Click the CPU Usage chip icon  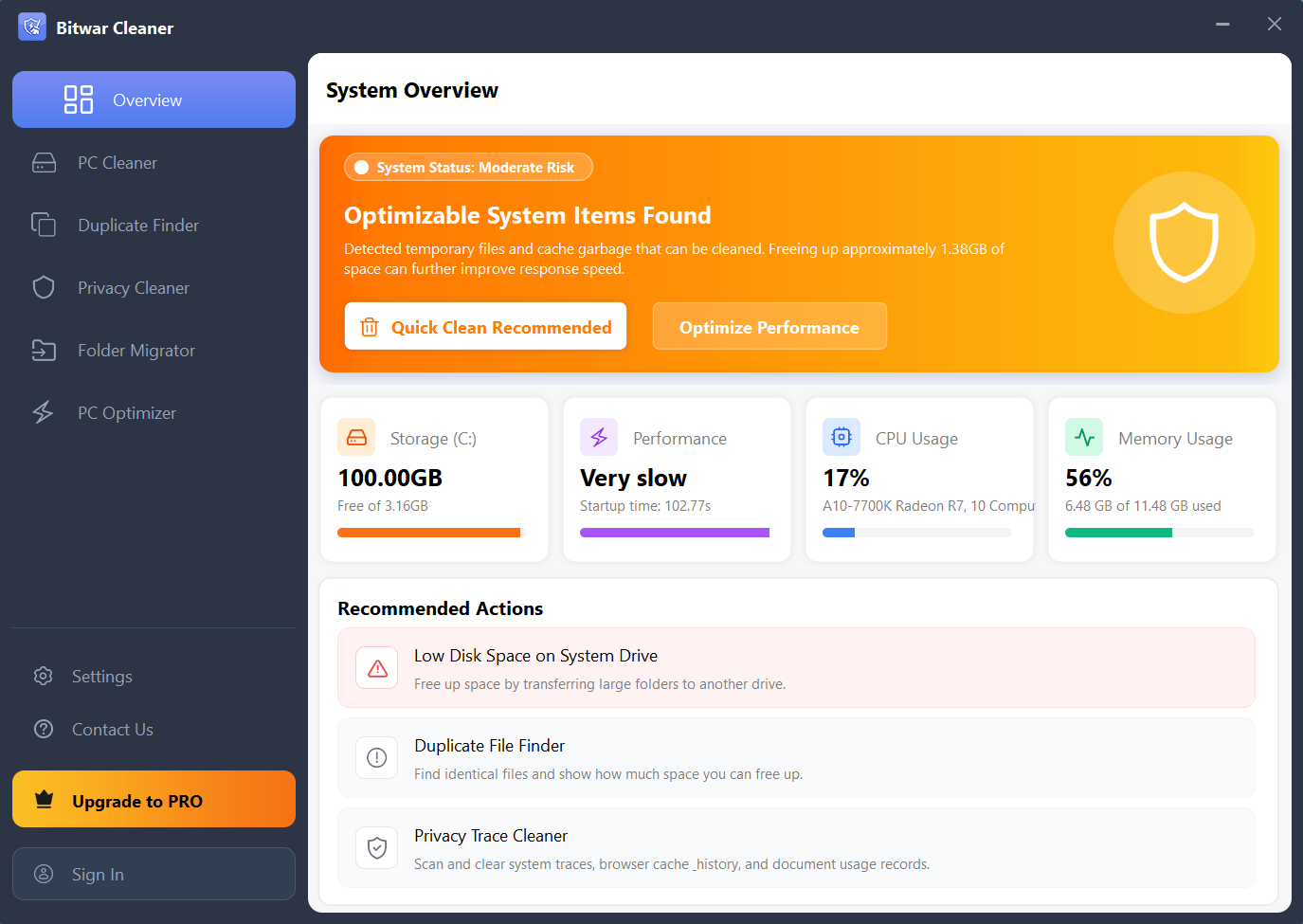pyautogui.click(x=842, y=437)
